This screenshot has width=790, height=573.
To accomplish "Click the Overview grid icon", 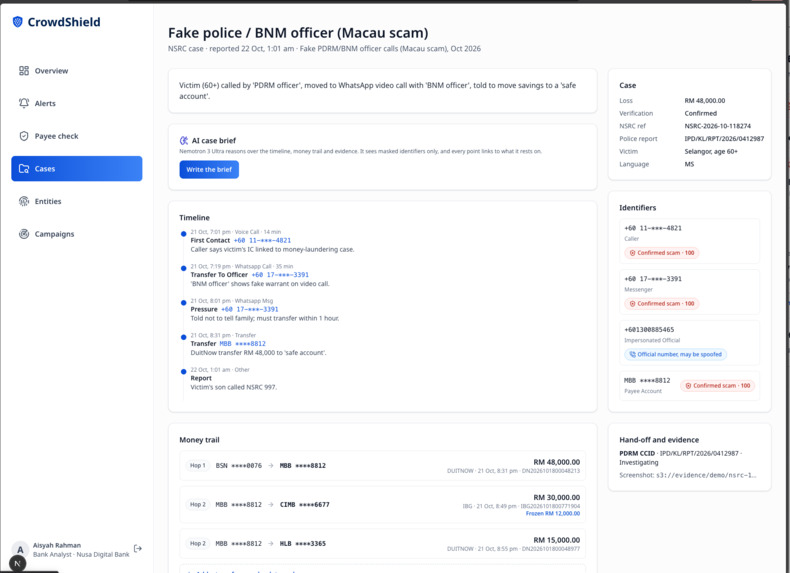I will point(24,71).
